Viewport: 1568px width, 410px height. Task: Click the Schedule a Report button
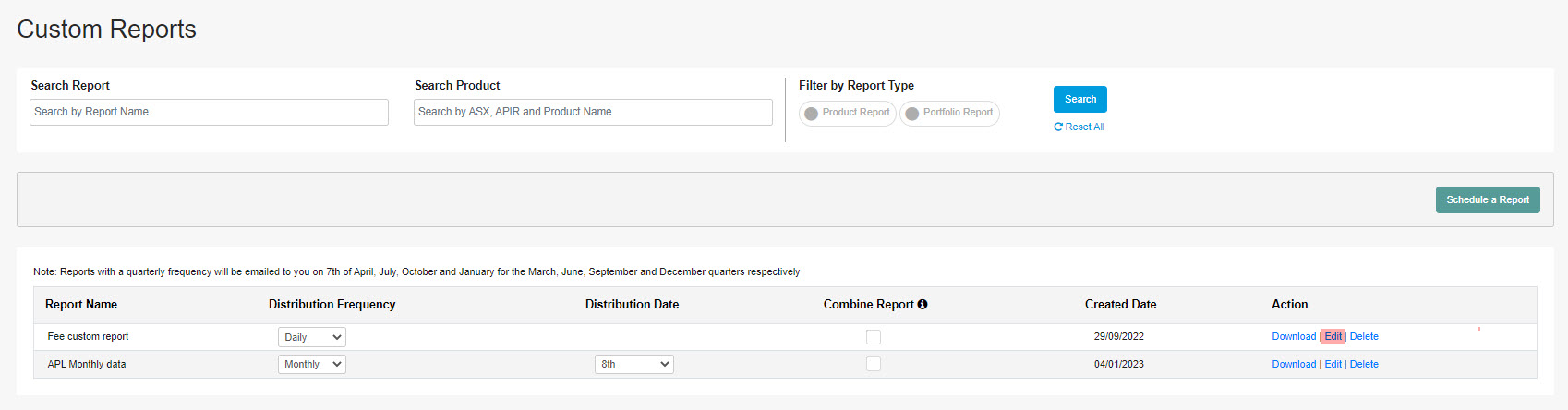[1488, 199]
